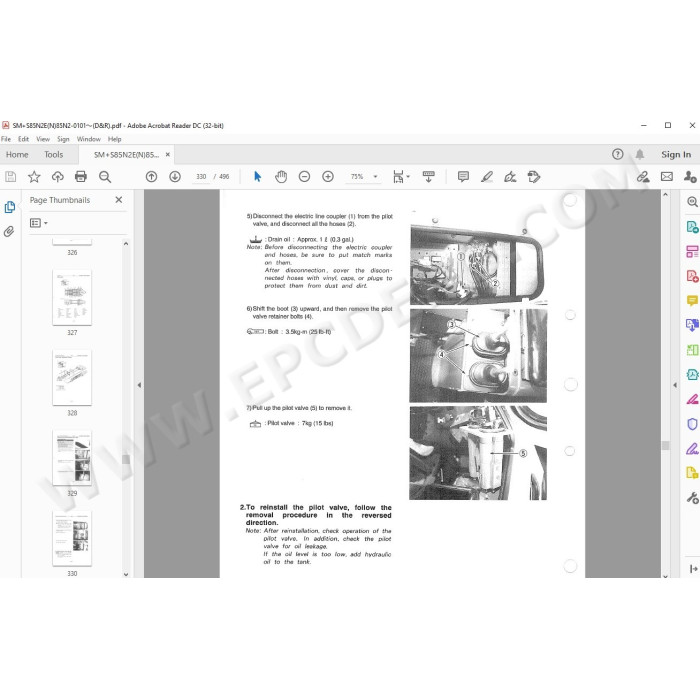This screenshot has width=700, height=700.
Task: Go to previous page arrow
Action: point(151,177)
